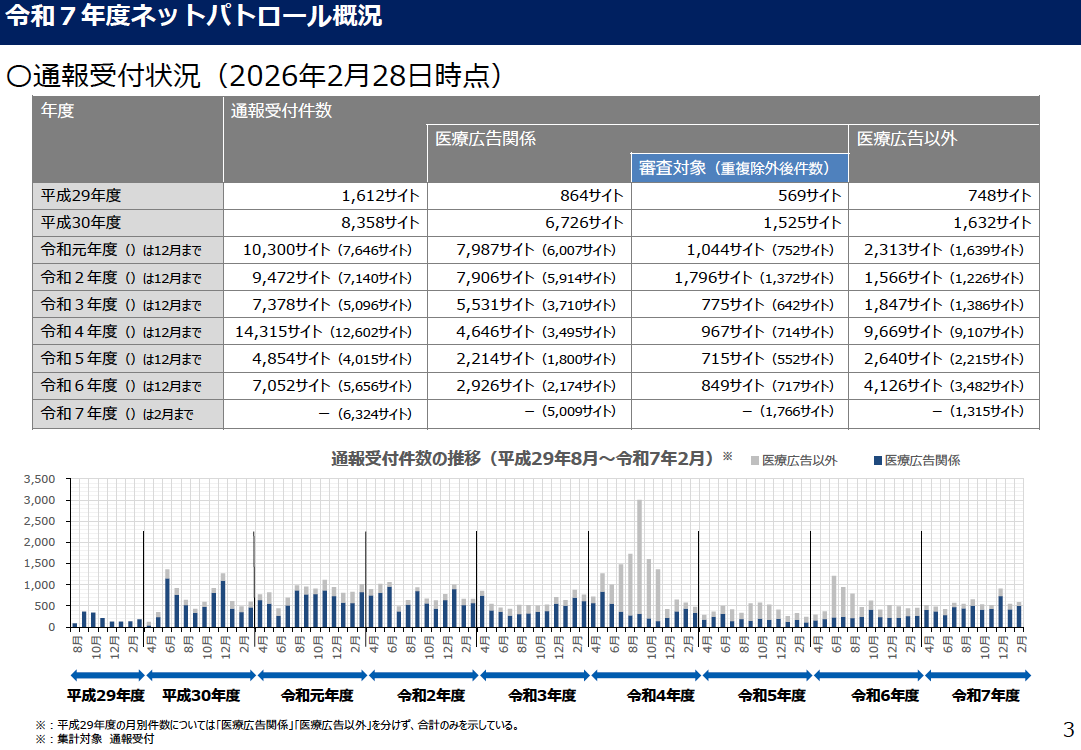Select the cell 7,987サイト (6,007サイト)
Image resolution: width=1081 pixels, height=750 pixels.
click(529, 250)
